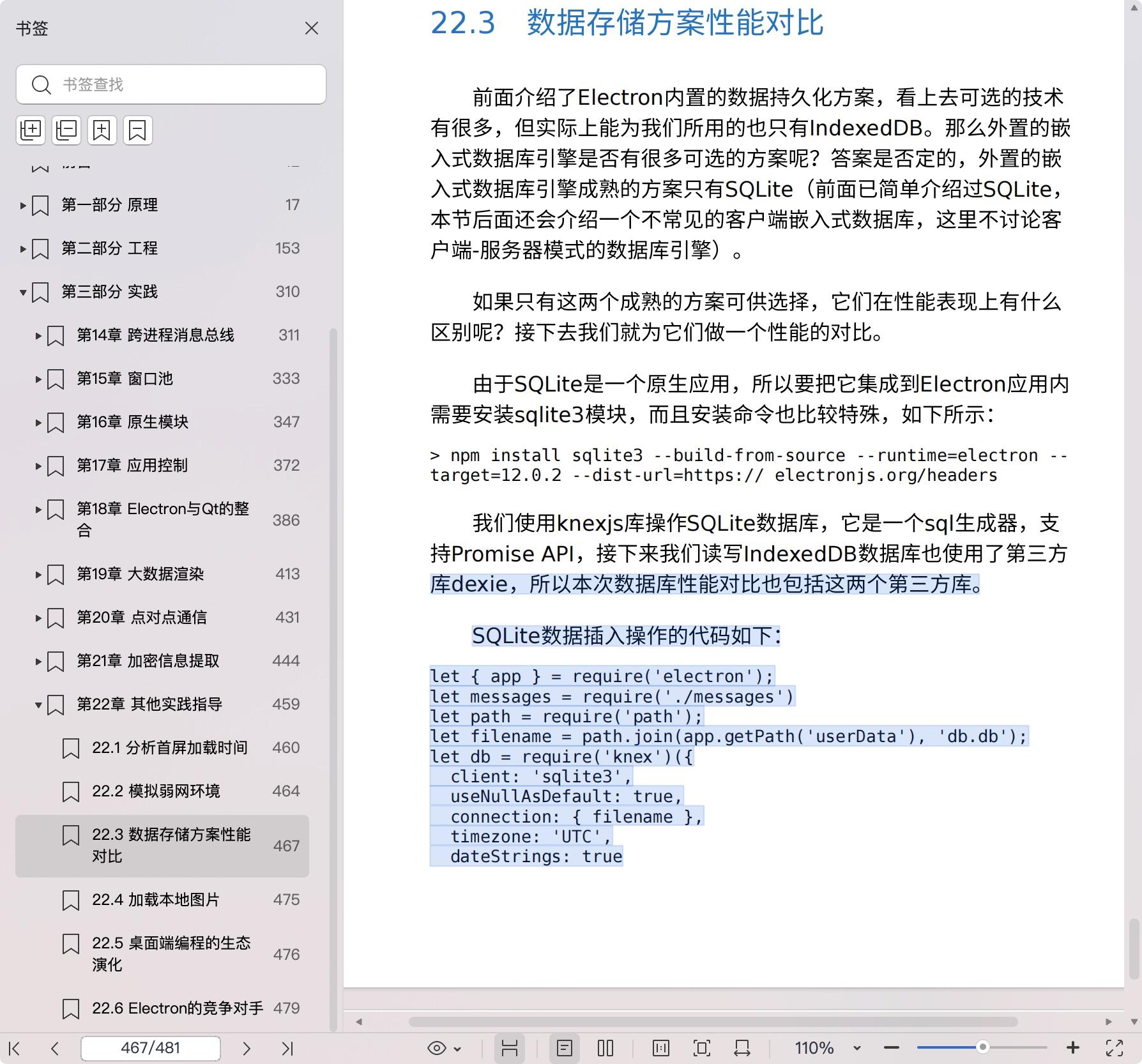Collapse the 第三部分 实践 bookmark
This screenshot has height=1064, width=1142.
(x=23, y=293)
